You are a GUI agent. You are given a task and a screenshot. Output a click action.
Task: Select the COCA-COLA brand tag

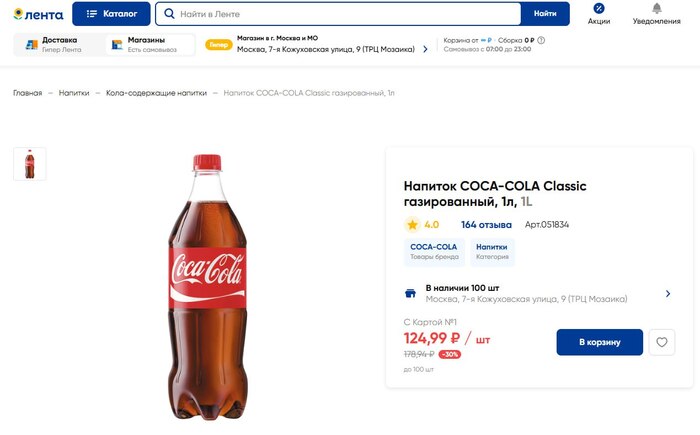434,251
